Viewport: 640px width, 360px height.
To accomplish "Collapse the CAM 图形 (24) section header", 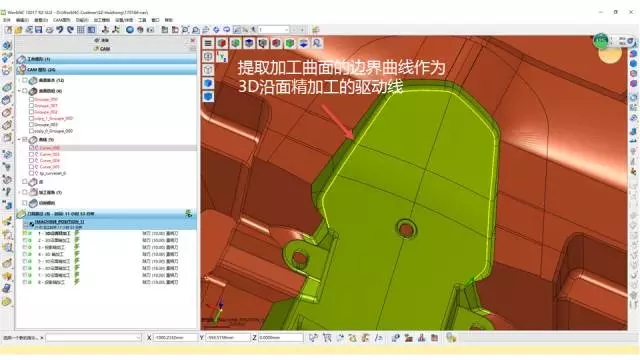I will coord(106,70).
